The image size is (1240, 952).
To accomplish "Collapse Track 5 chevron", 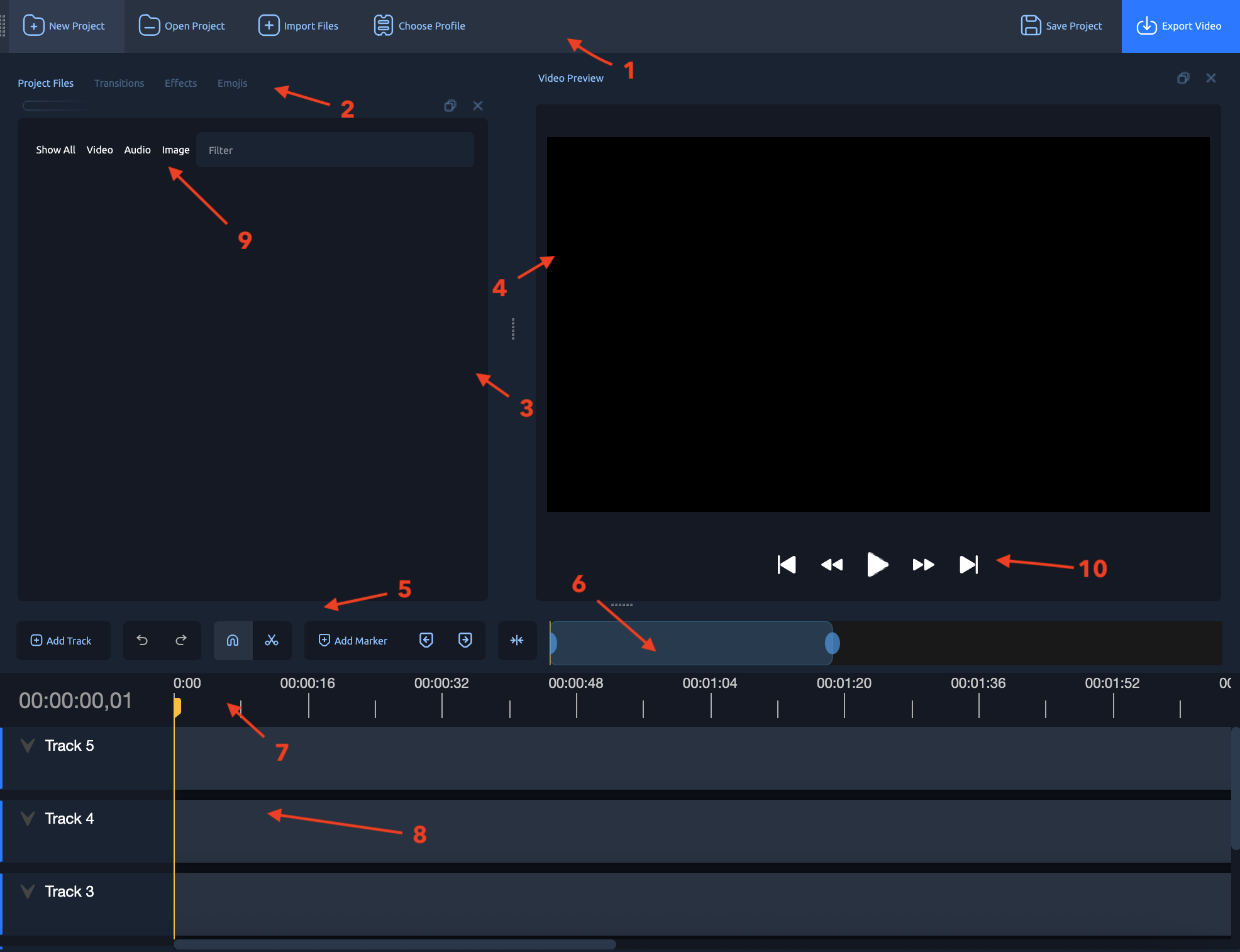I will pyautogui.click(x=28, y=746).
